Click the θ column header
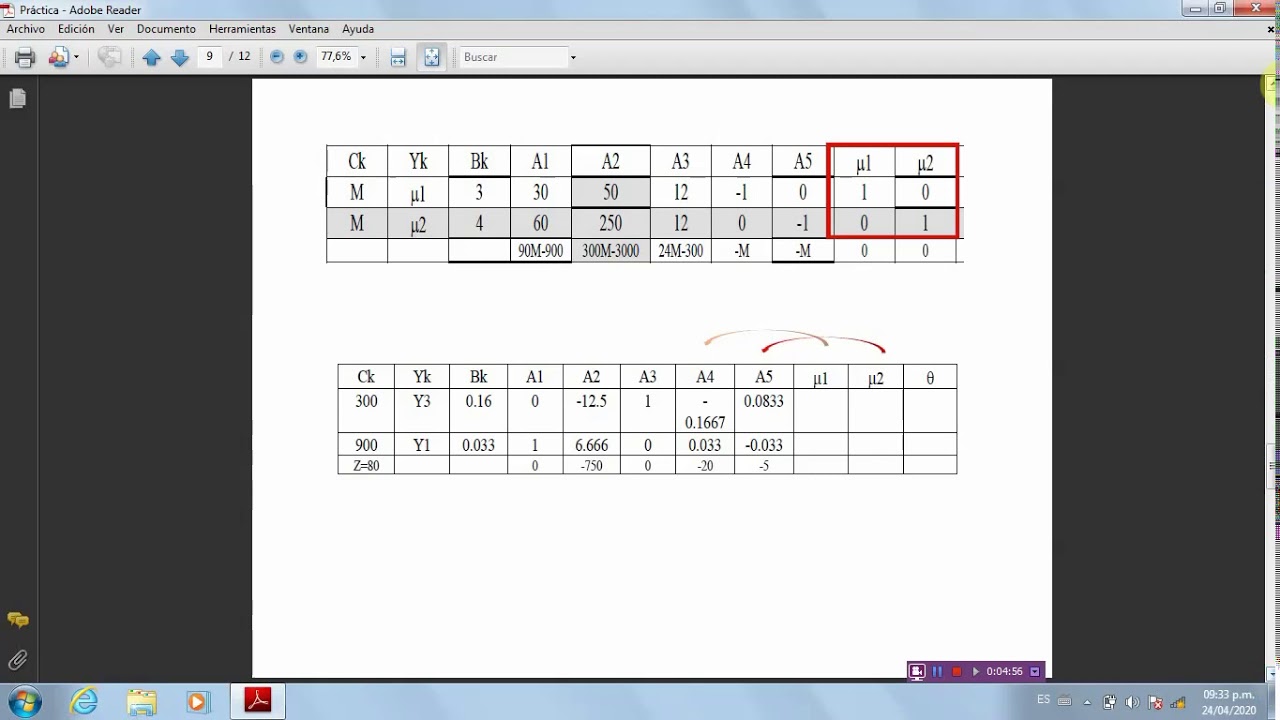The width and height of the screenshot is (1280, 720). click(930, 377)
